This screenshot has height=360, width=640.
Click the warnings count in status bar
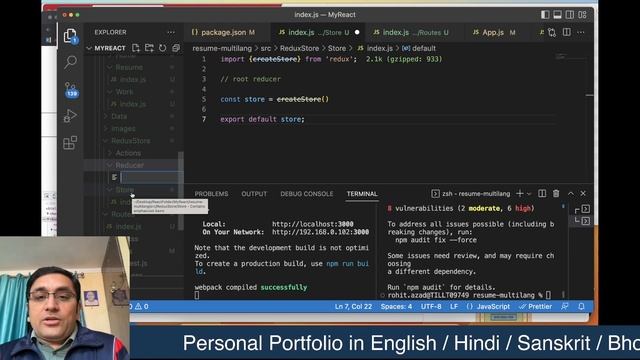tap(142, 307)
